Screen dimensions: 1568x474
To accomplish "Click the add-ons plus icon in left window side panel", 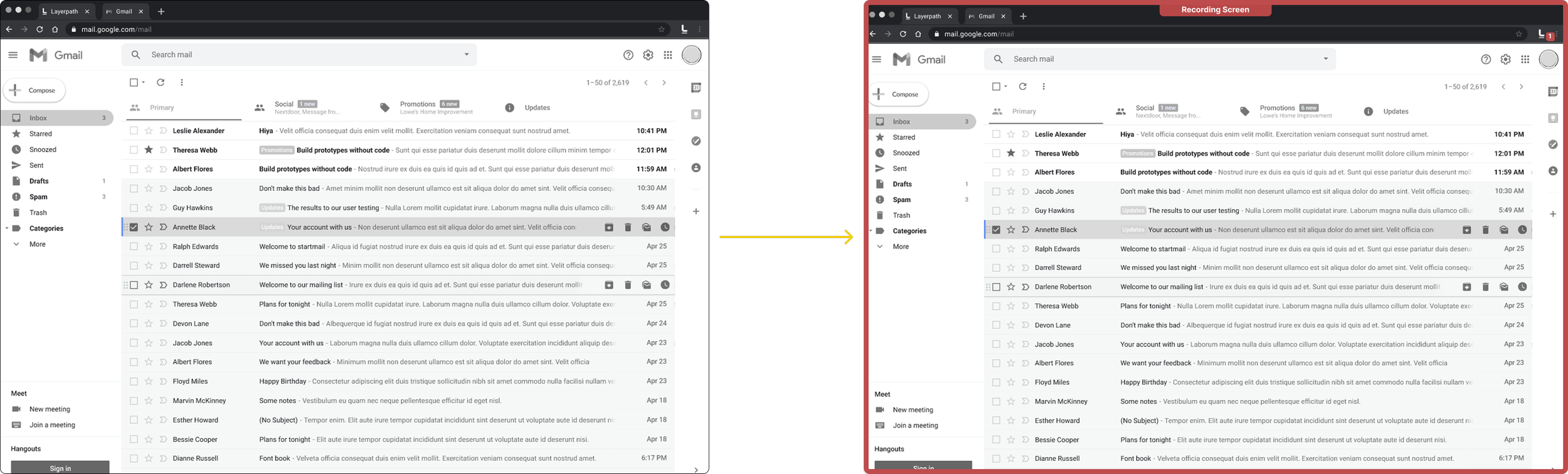I will click(696, 212).
